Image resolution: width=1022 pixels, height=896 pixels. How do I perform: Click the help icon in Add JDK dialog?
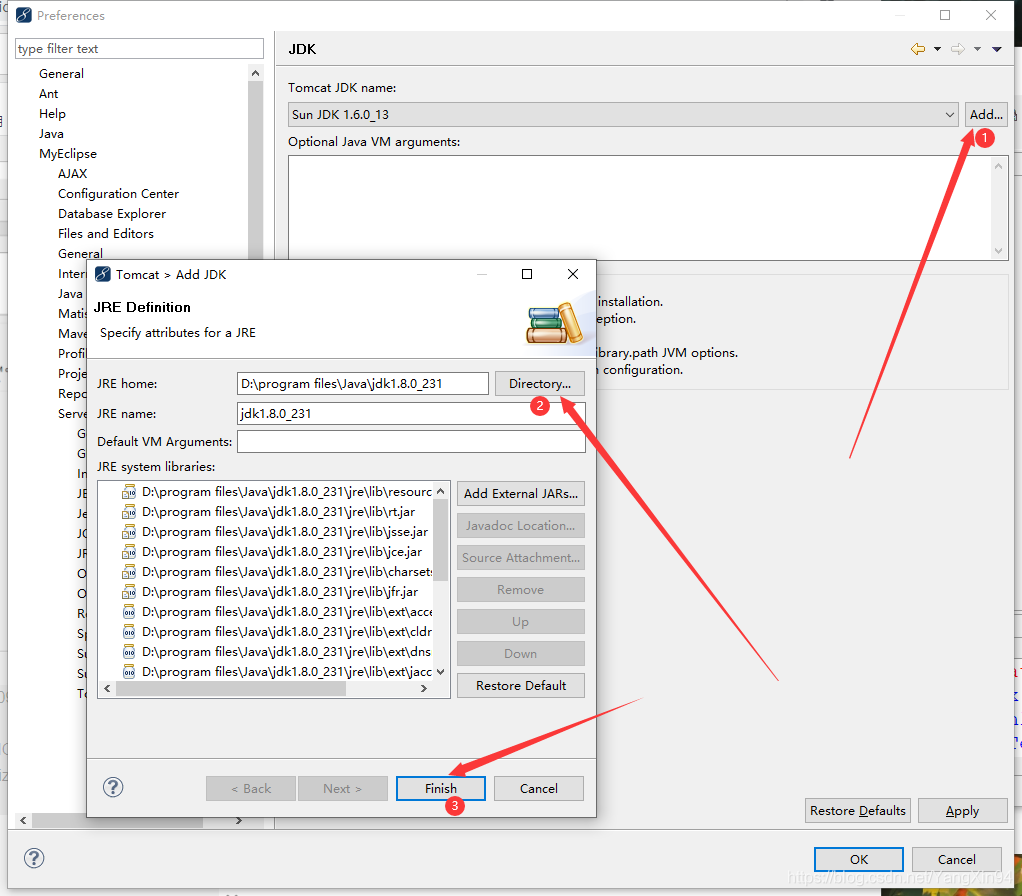tap(113, 787)
